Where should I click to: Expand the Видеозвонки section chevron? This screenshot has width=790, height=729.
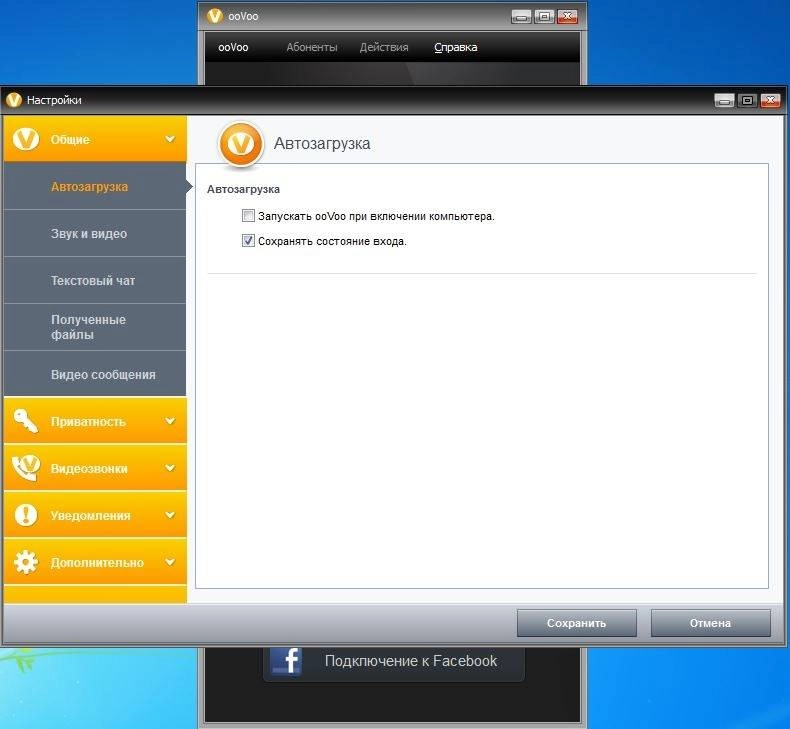coord(170,468)
